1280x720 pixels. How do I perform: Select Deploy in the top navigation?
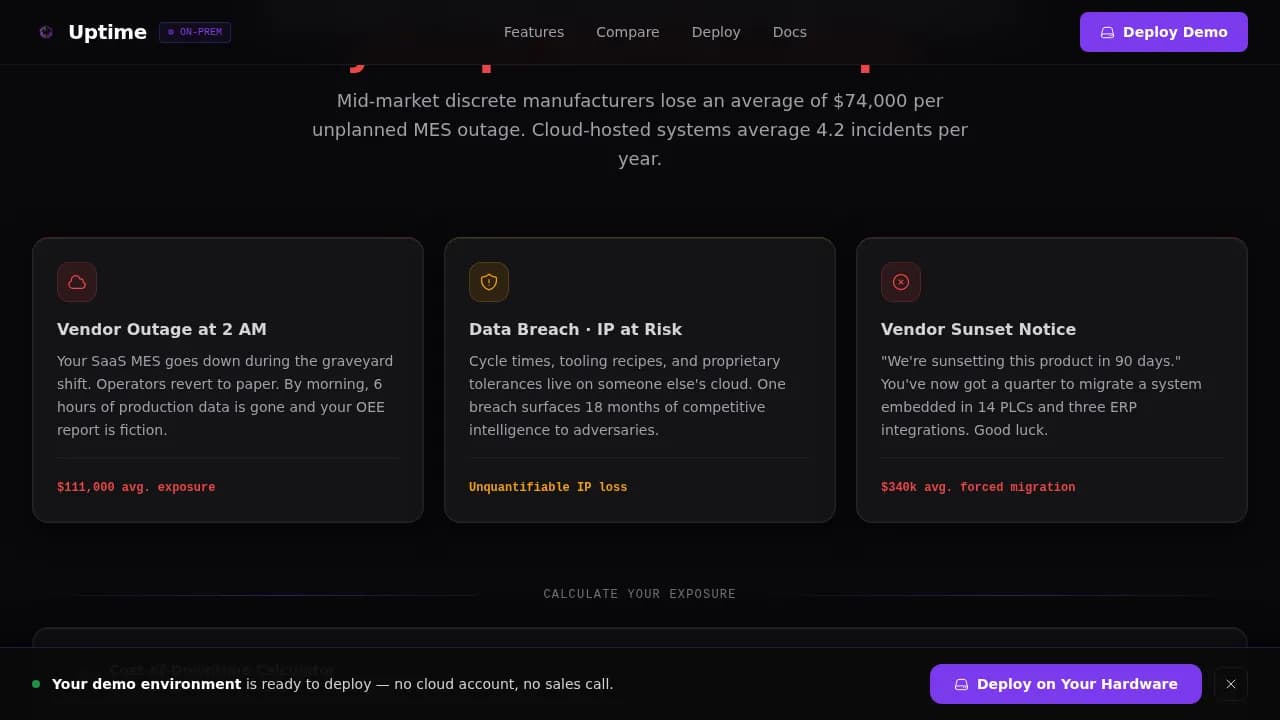pos(716,32)
